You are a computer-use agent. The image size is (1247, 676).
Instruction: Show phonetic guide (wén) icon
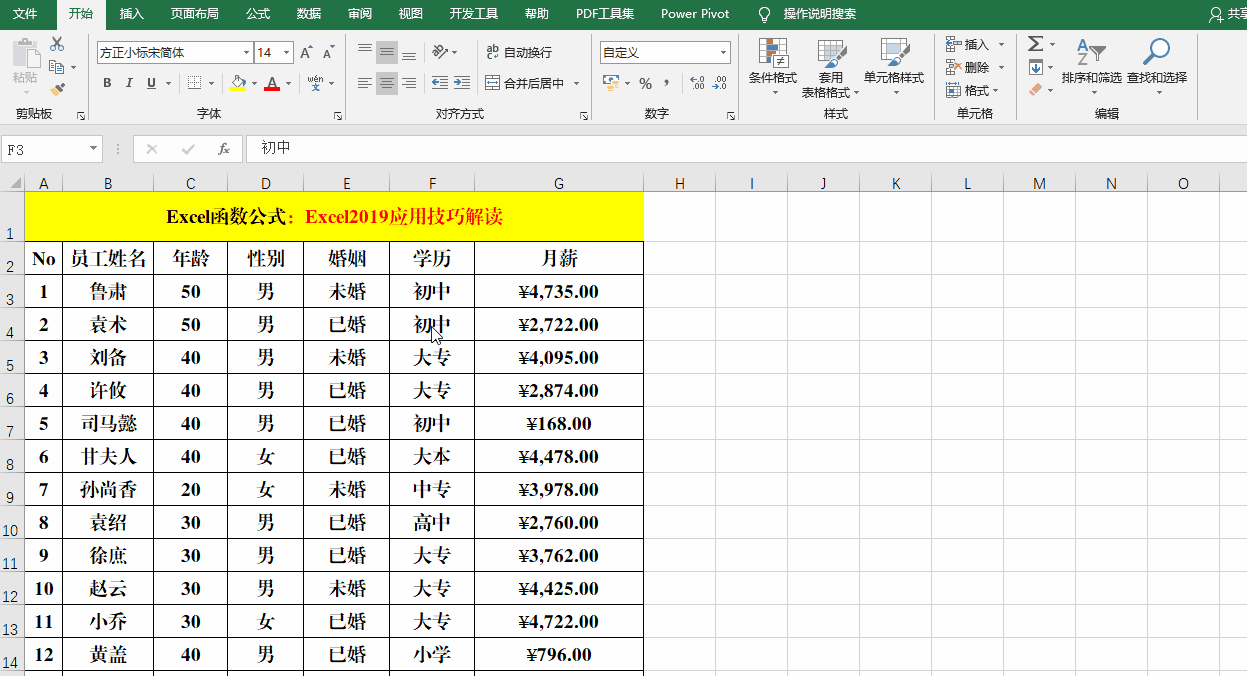pyautogui.click(x=316, y=83)
